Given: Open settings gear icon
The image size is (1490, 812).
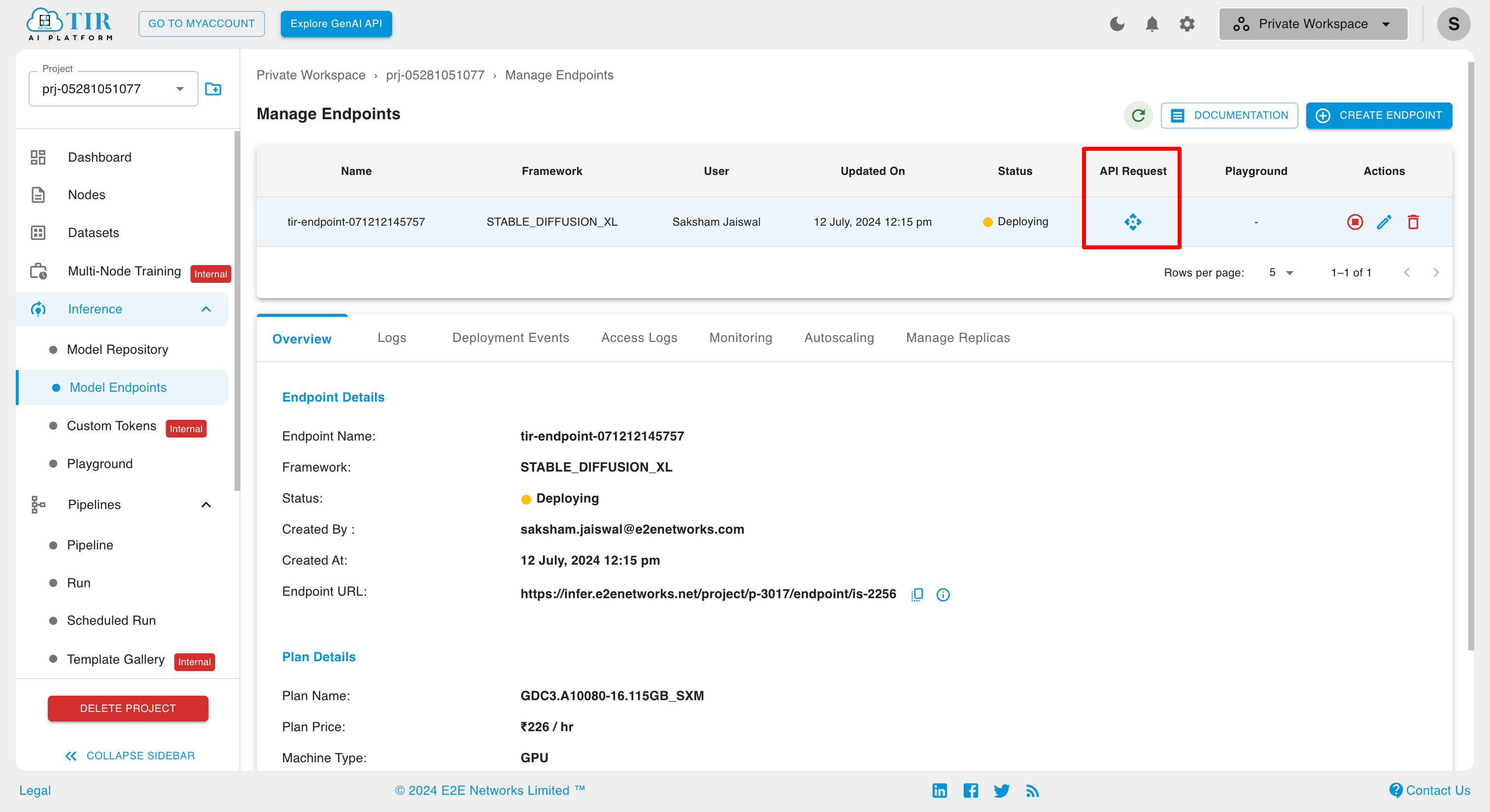Looking at the screenshot, I should 1187,24.
